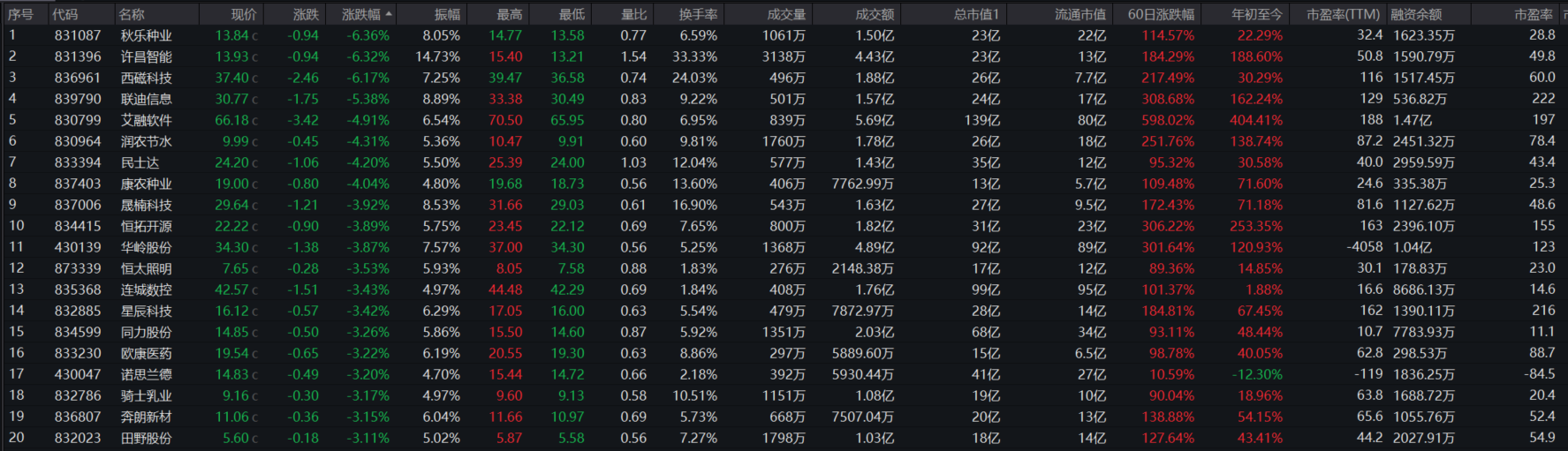Click the margin balance 8686.13万
This screenshot has width=1568, height=451.
[x=1423, y=289]
